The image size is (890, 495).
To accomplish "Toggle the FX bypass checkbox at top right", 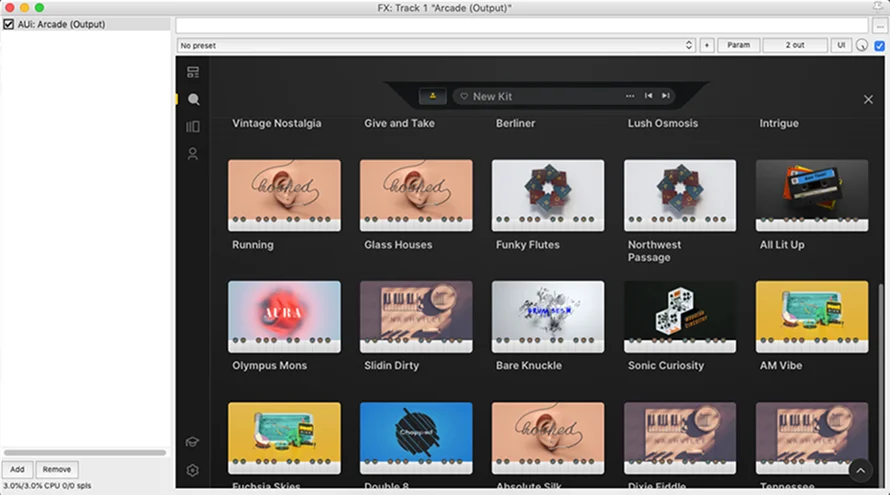I will click(879, 45).
